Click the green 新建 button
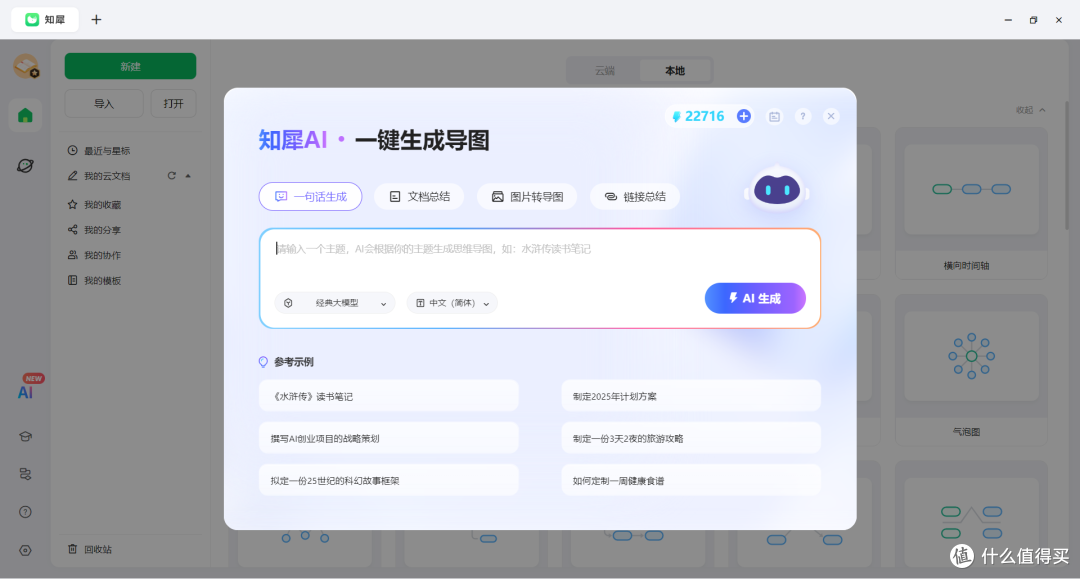Viewport: 1080px width, 579px height. tap(130, 66)
